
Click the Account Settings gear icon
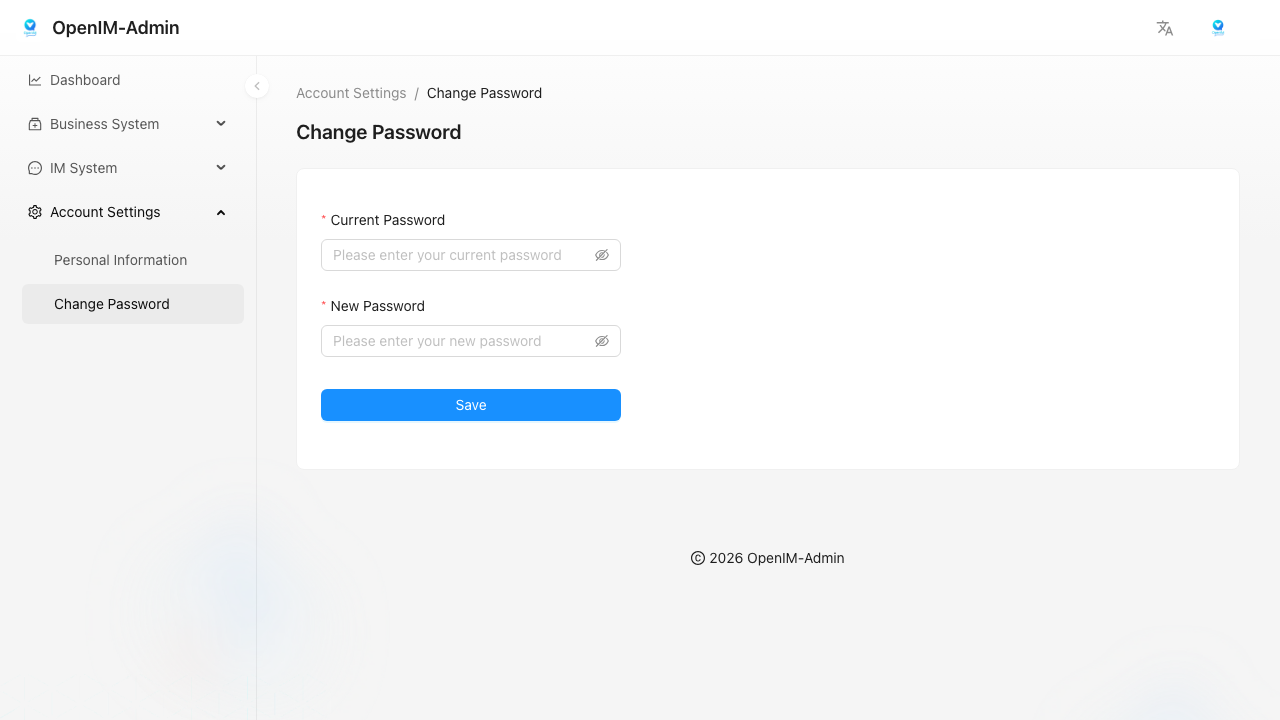point(35,212)
